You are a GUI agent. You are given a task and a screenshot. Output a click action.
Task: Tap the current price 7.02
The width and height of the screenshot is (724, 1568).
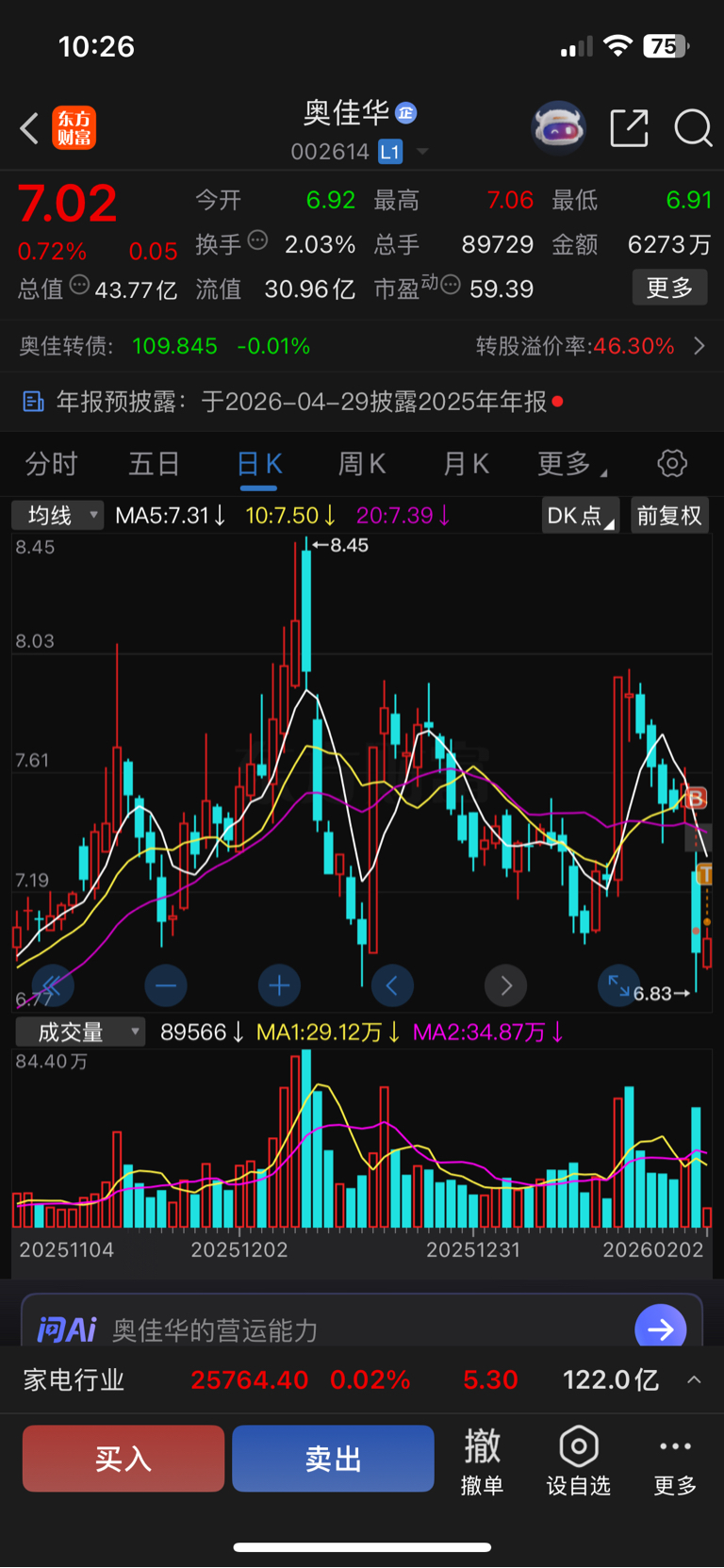(67, 203)
